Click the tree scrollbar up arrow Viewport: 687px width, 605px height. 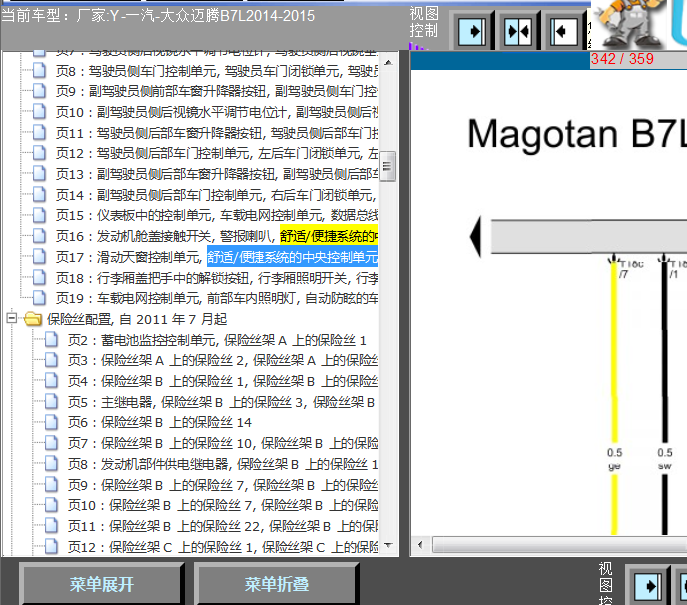(x=388, y=62)
